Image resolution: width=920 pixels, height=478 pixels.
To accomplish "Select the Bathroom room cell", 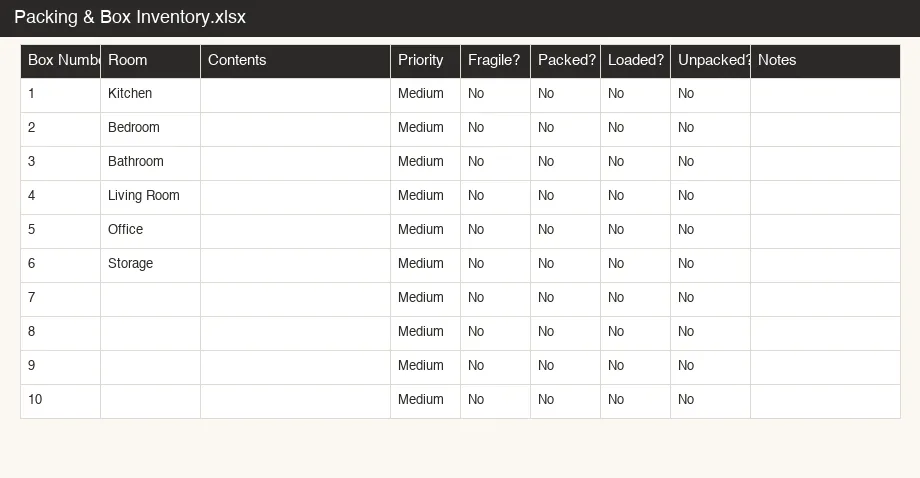I will click(x=150, y=163).
